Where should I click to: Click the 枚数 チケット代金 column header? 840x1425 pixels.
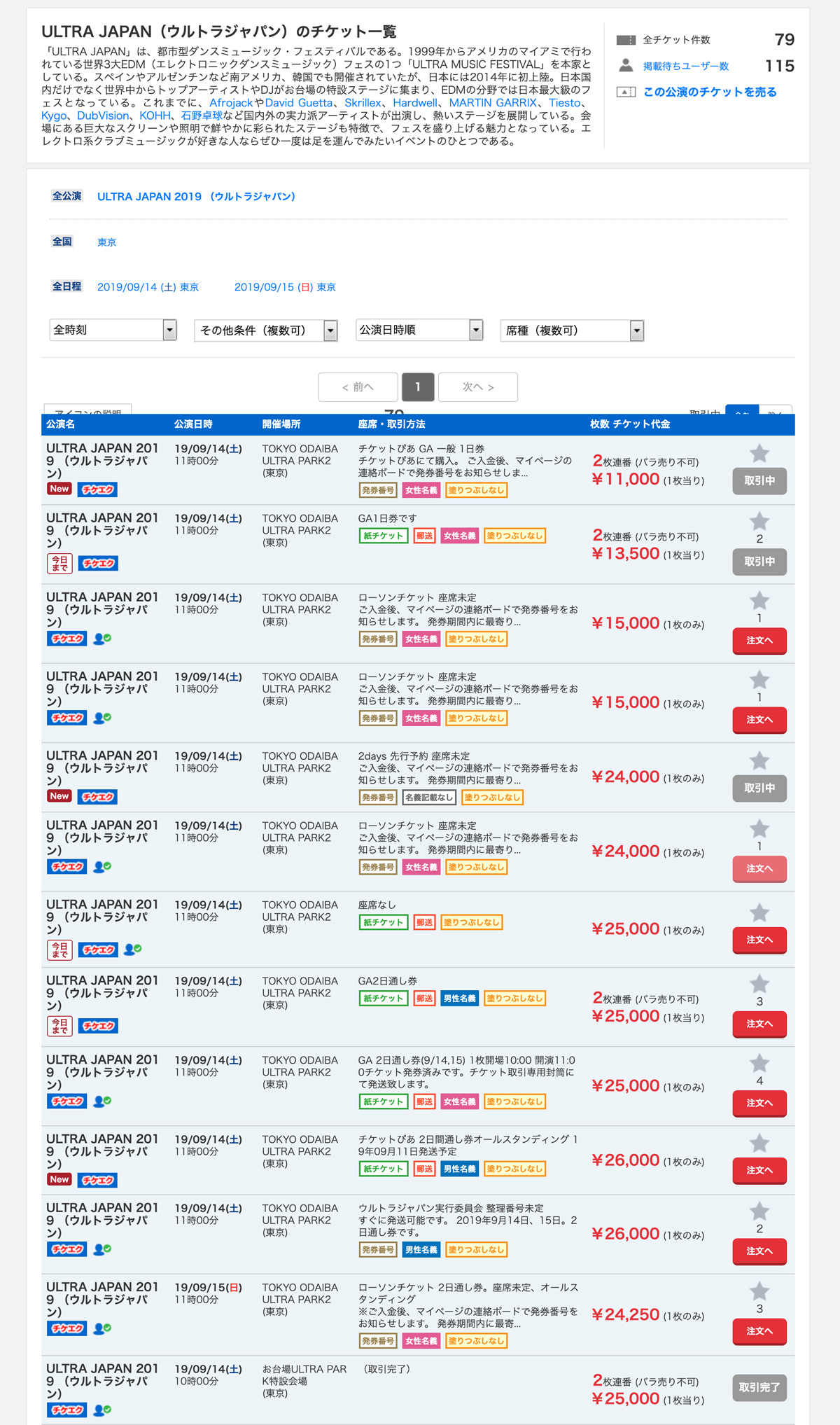630,424
